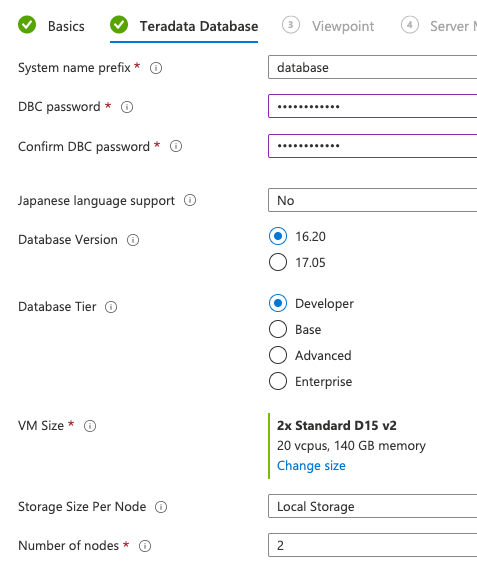Open Japanese language support dropdown
Image resolution: width=477 pixels, height=563 pixels.
pyautogui.click(x=372, y=200)
